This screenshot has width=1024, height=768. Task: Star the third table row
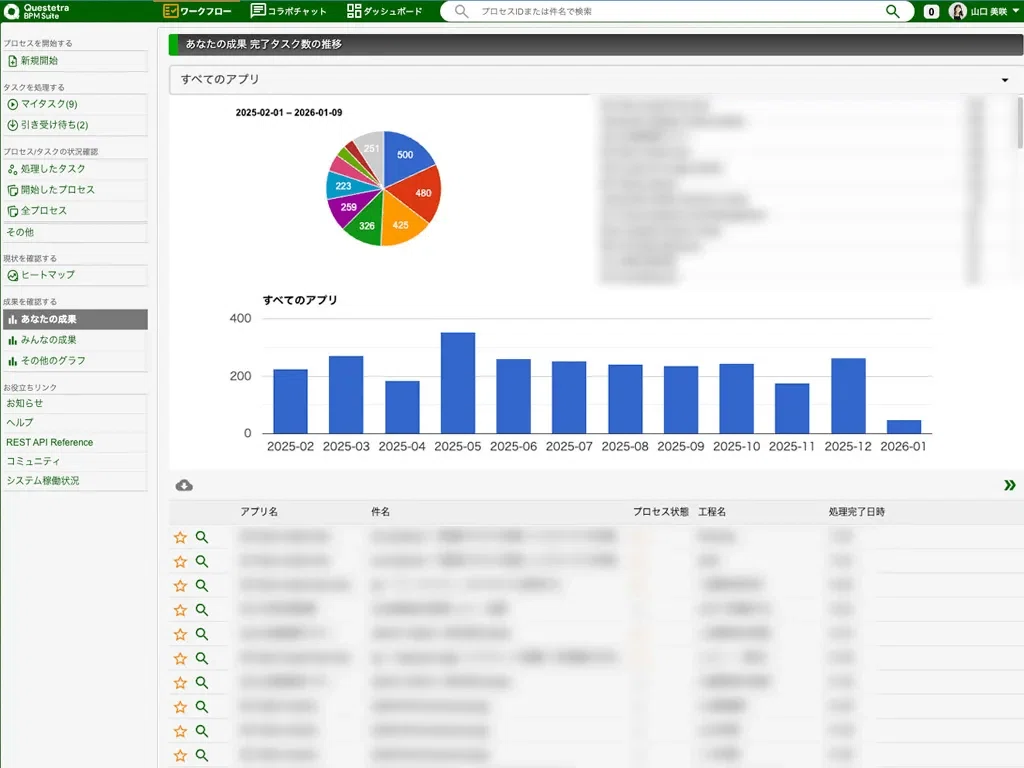tap(180, 586)
